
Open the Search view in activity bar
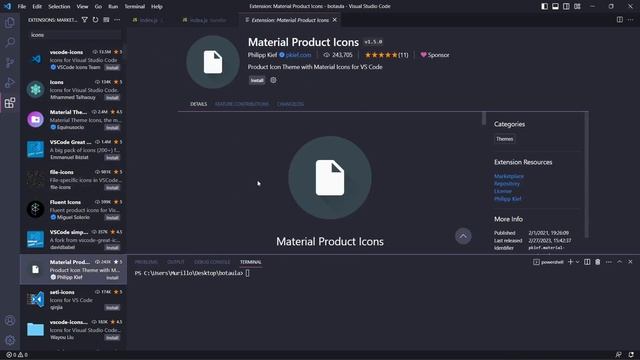click(10, 42)
